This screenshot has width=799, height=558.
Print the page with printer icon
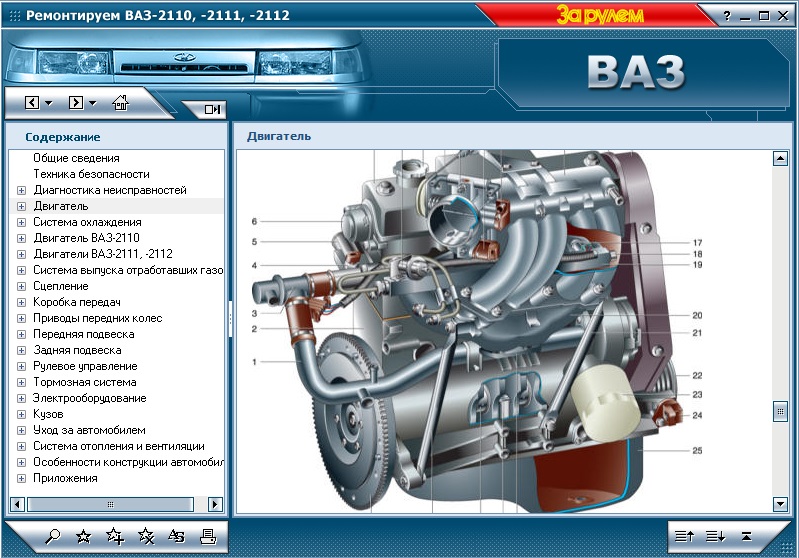[208, 536]
